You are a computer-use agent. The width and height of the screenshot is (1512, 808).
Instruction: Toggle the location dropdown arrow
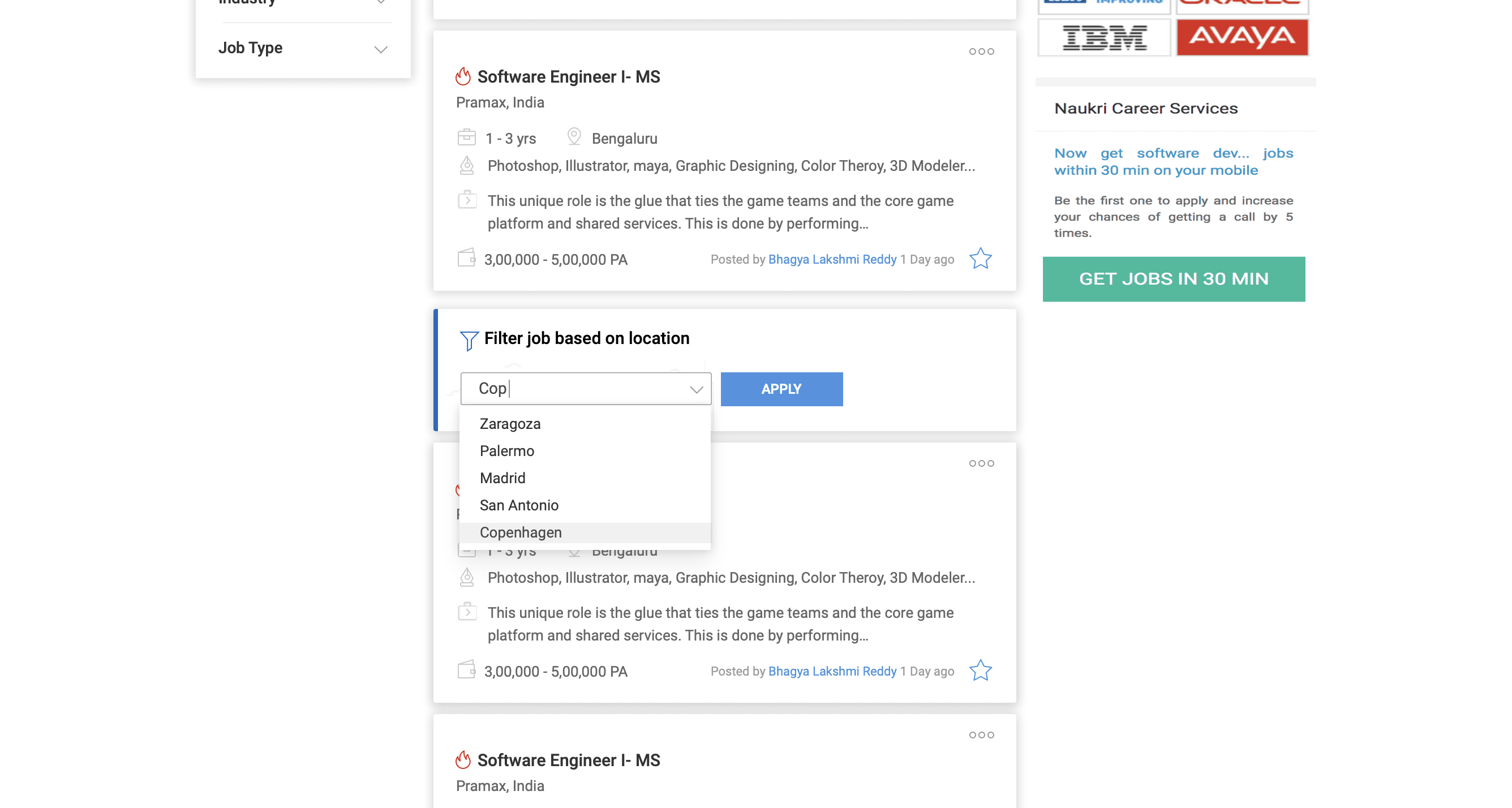(696, 389)
